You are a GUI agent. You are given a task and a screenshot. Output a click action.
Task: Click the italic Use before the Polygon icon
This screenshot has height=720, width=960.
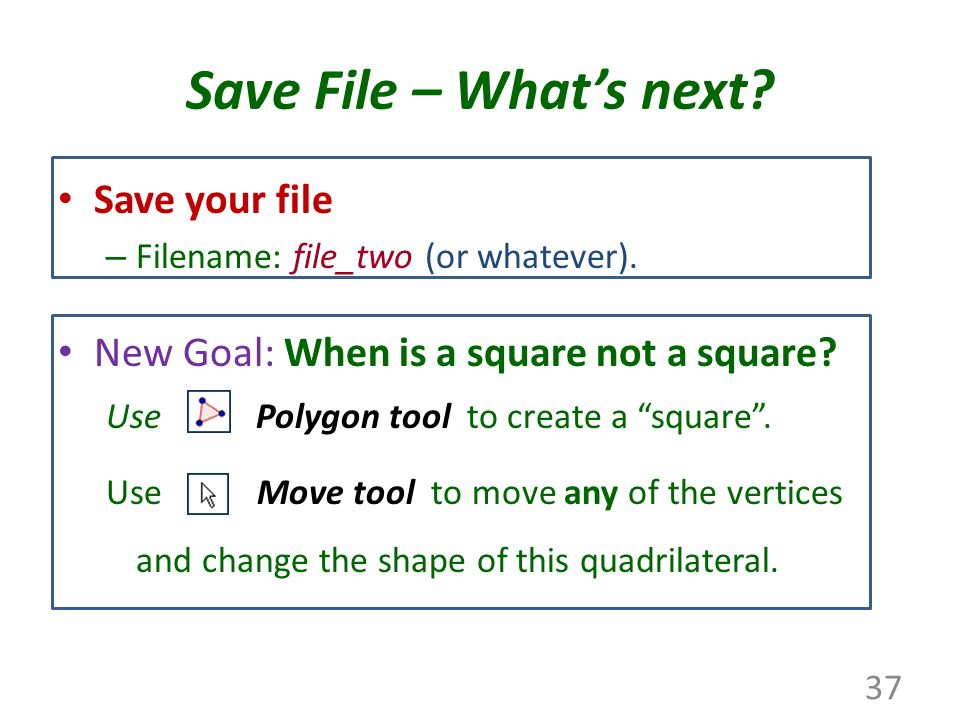133,417
